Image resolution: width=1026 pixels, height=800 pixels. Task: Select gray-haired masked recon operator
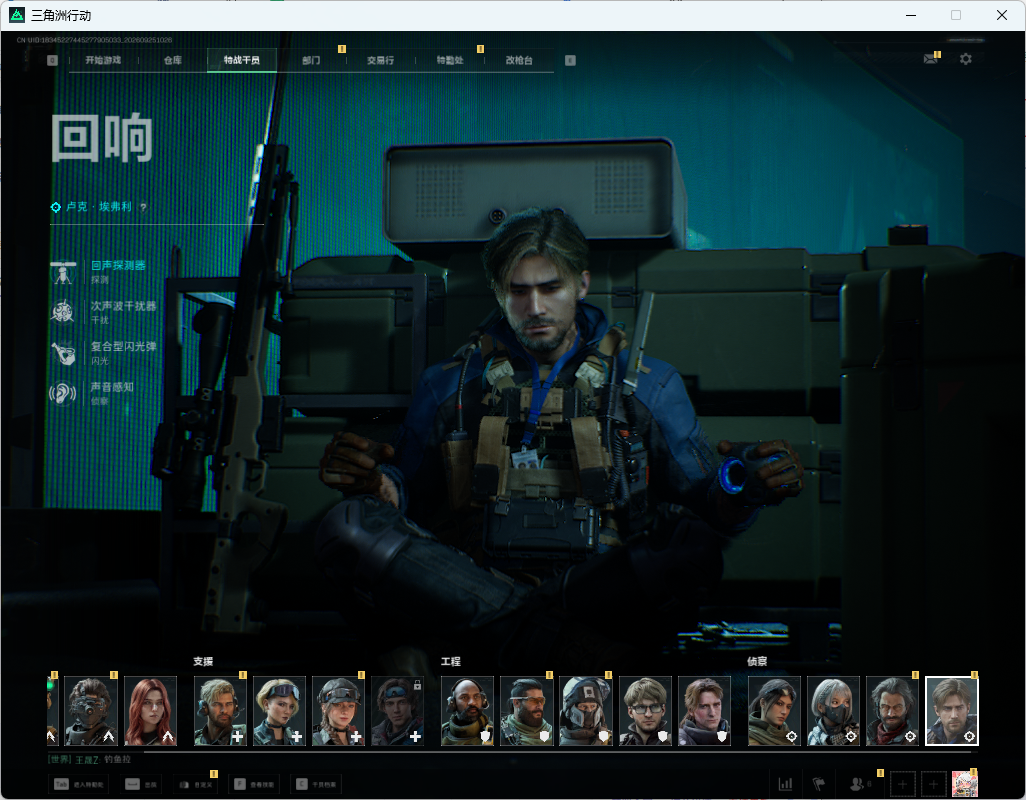[x=833, y=711]
